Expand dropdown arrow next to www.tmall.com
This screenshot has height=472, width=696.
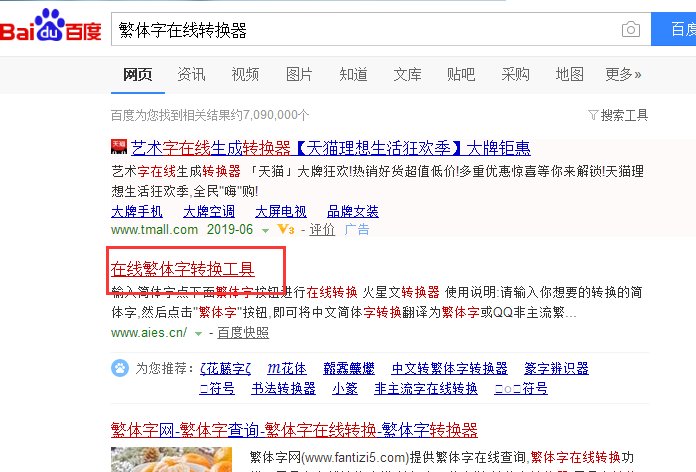(x=265, y=230)
